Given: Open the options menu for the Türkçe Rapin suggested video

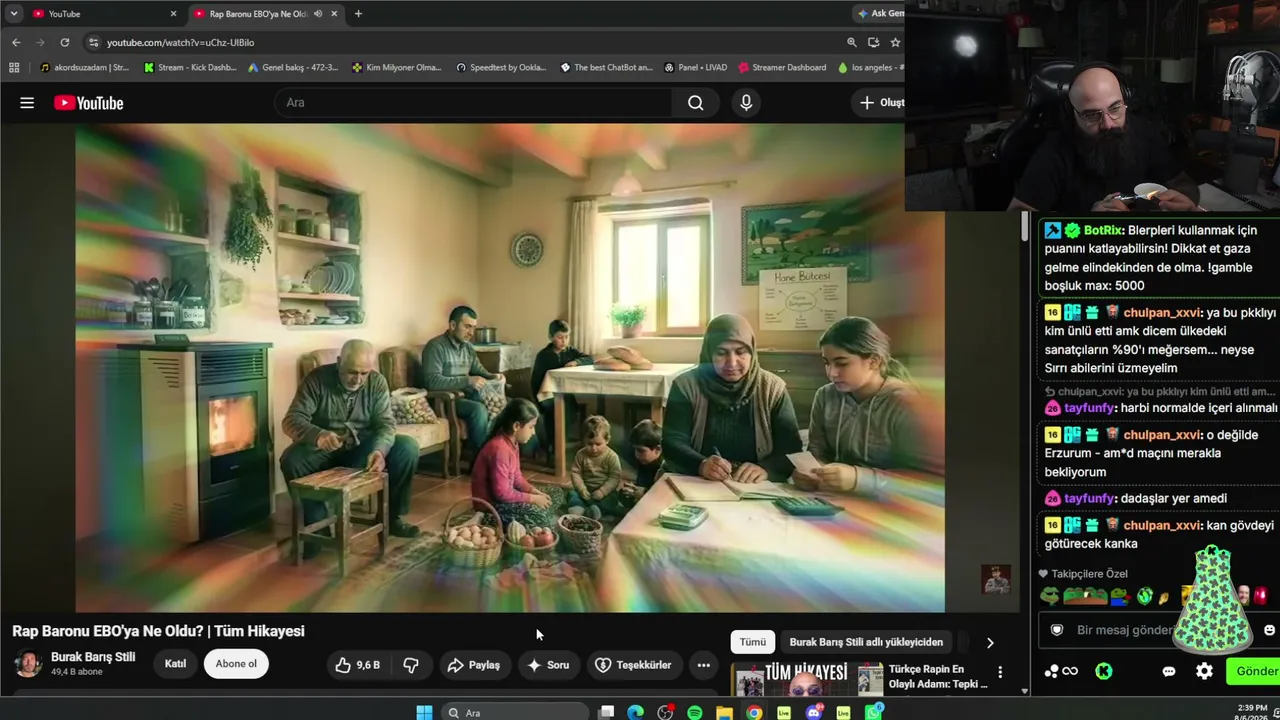Looking at the screenshot, I should (1000, 672).
